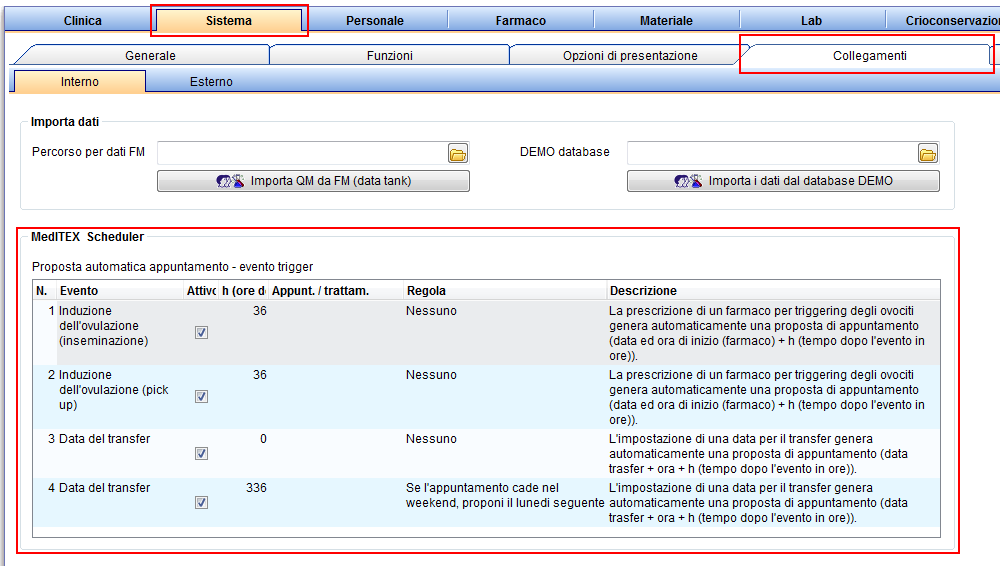Click the h (ore) column header
1000x566 pixels.
(x=243, y=291)
